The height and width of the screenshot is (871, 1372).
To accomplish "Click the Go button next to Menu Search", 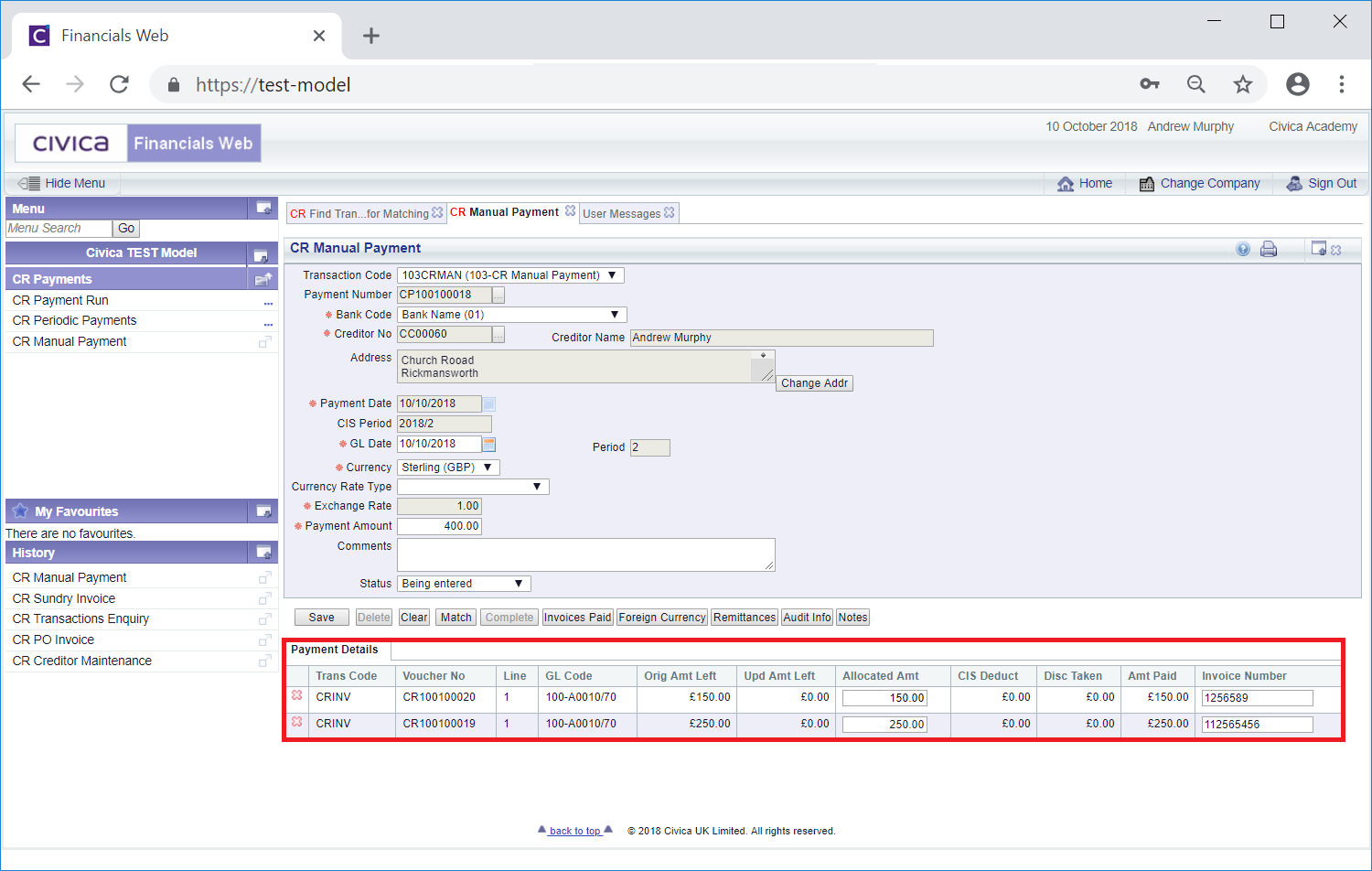I will point(126,229).
